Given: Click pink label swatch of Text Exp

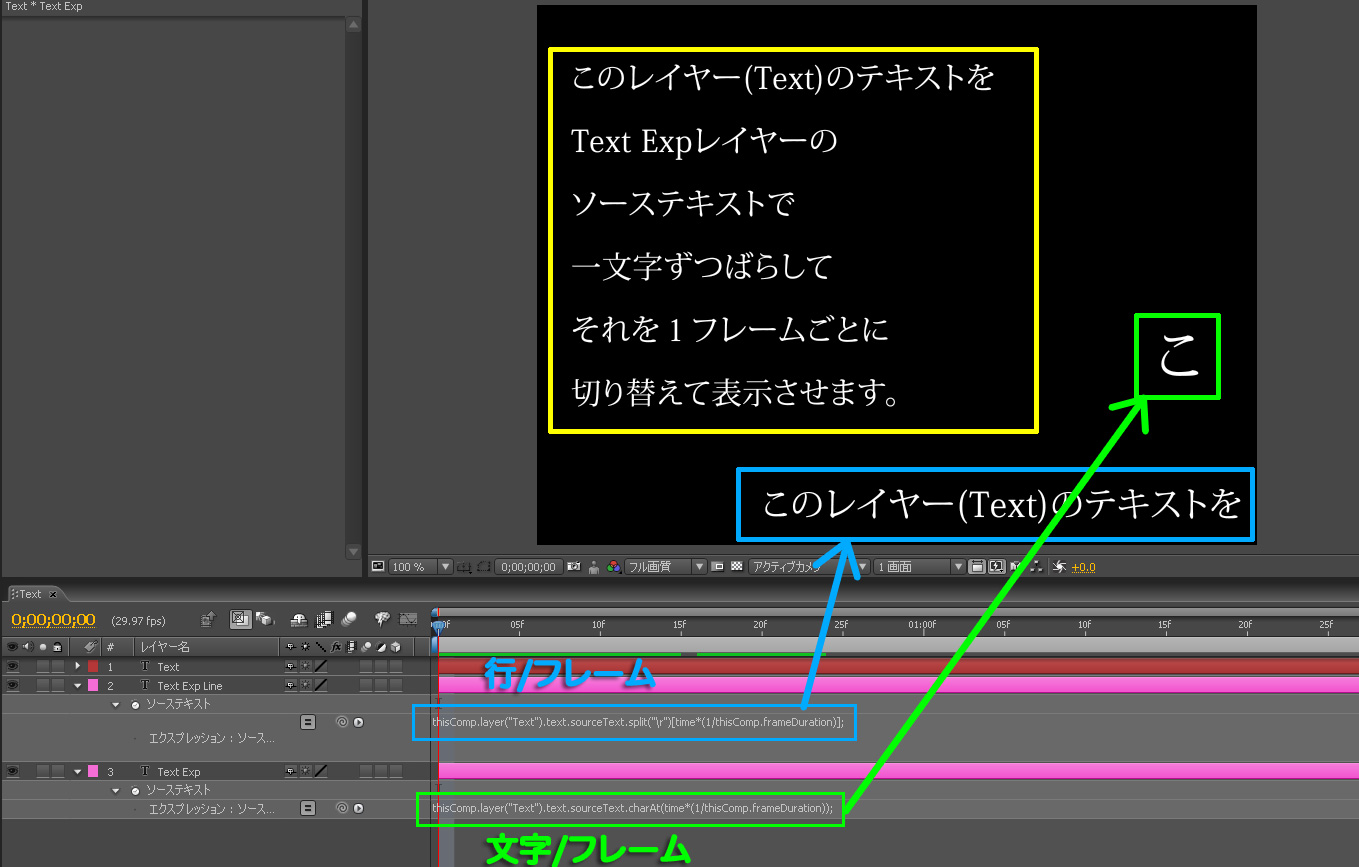Looking at the screenshot, I should [93, 771].
